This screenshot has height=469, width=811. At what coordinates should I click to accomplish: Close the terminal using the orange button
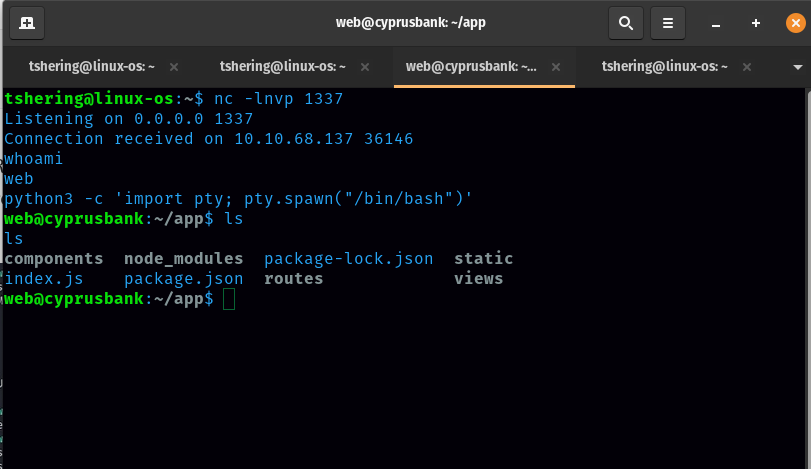(x=793, y=23)
